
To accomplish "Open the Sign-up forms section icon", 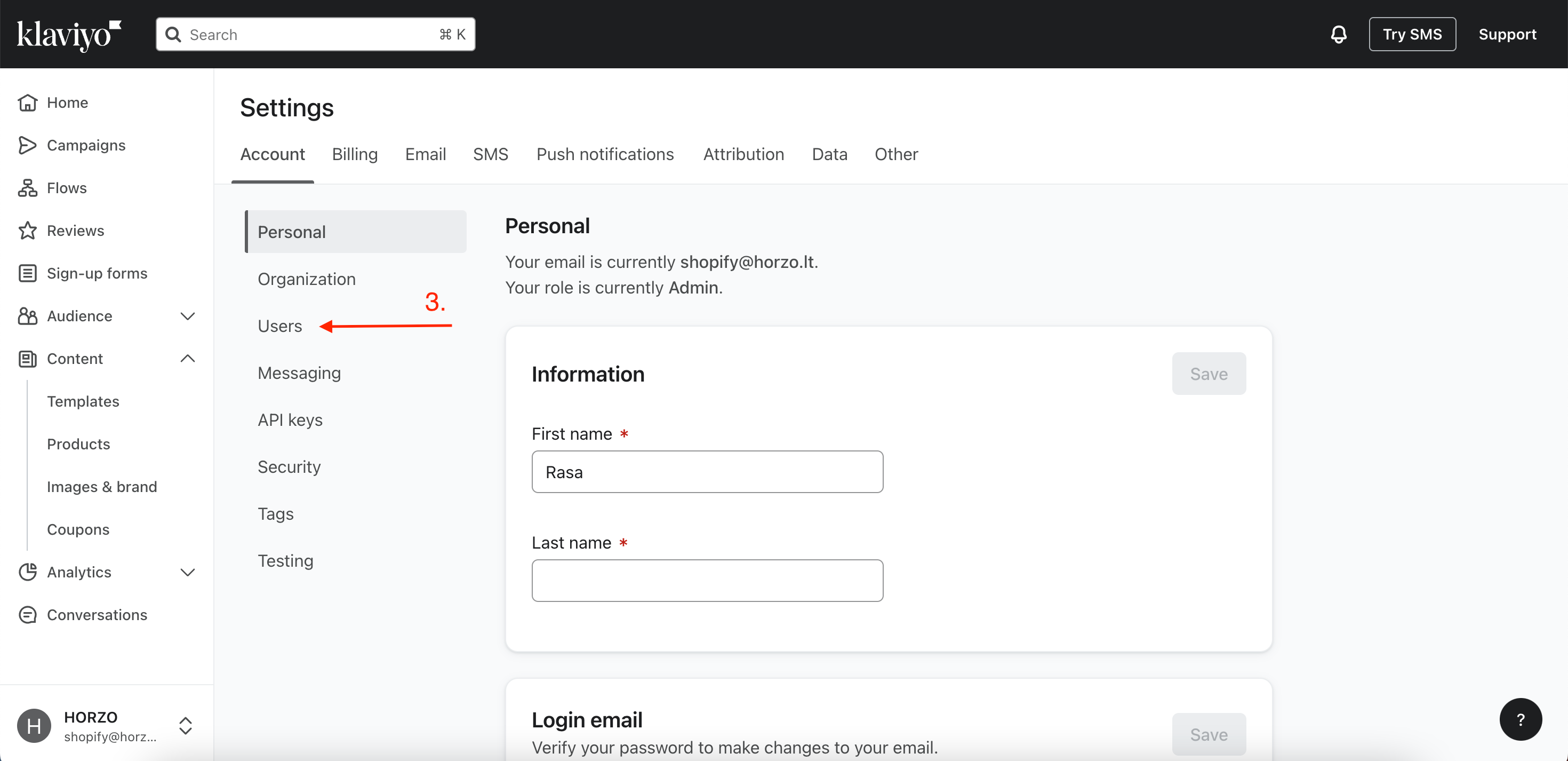I will [27, 272].
